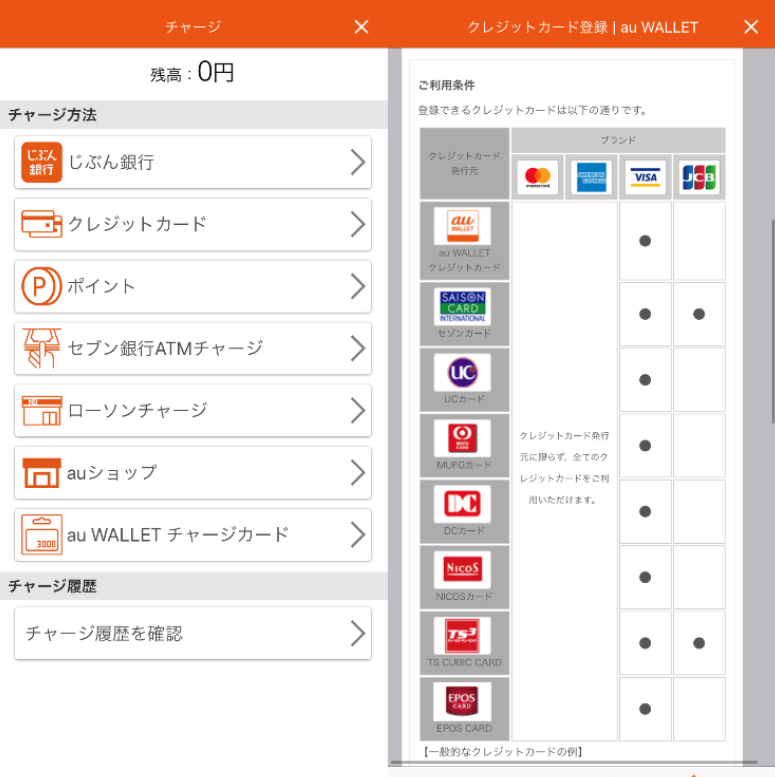The height and width of the screenshot is (777, 775).
Task: Click the SAISON CARD logo
Action: pos(462,306)
